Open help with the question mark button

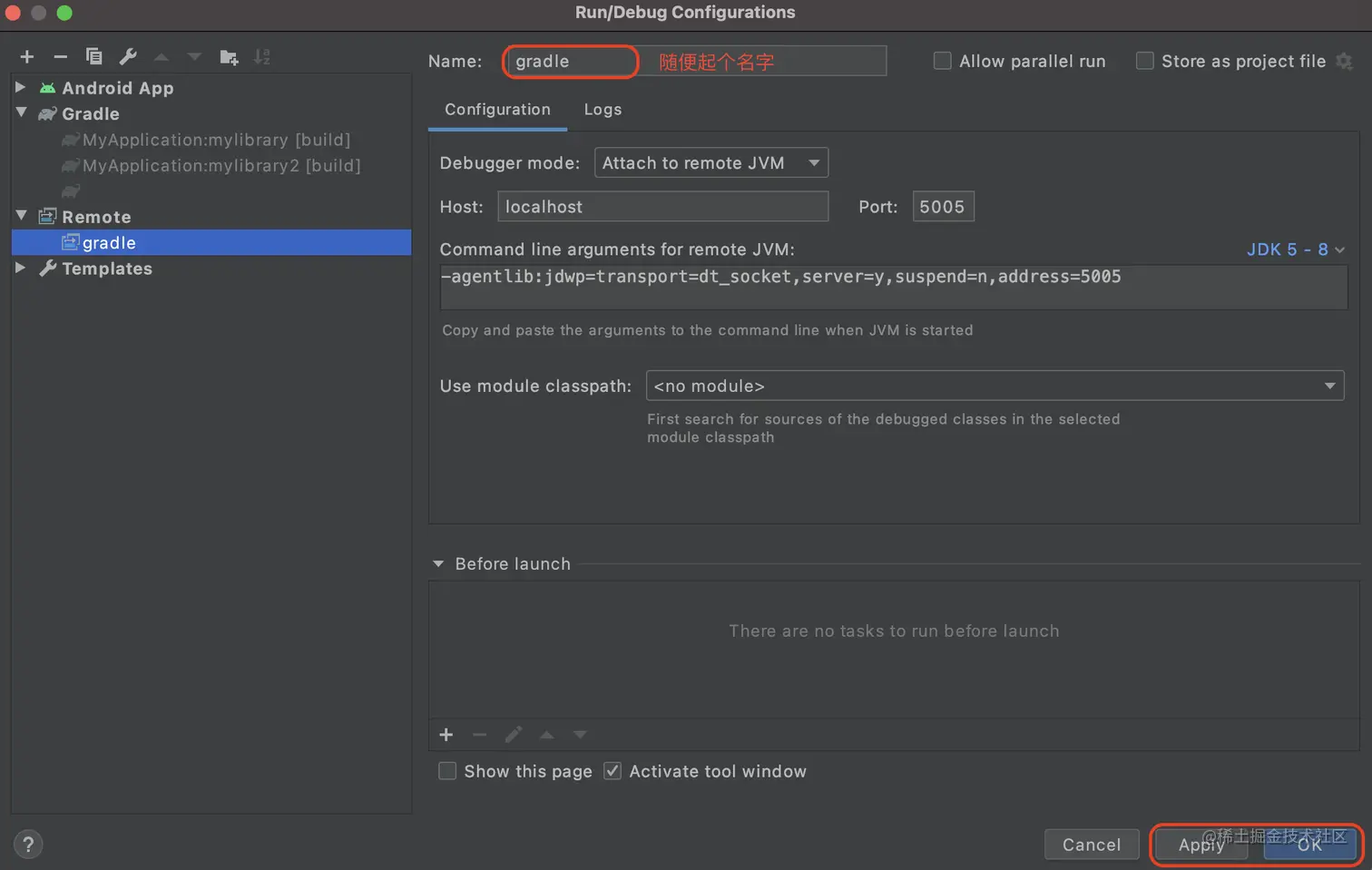click(28, 845)
